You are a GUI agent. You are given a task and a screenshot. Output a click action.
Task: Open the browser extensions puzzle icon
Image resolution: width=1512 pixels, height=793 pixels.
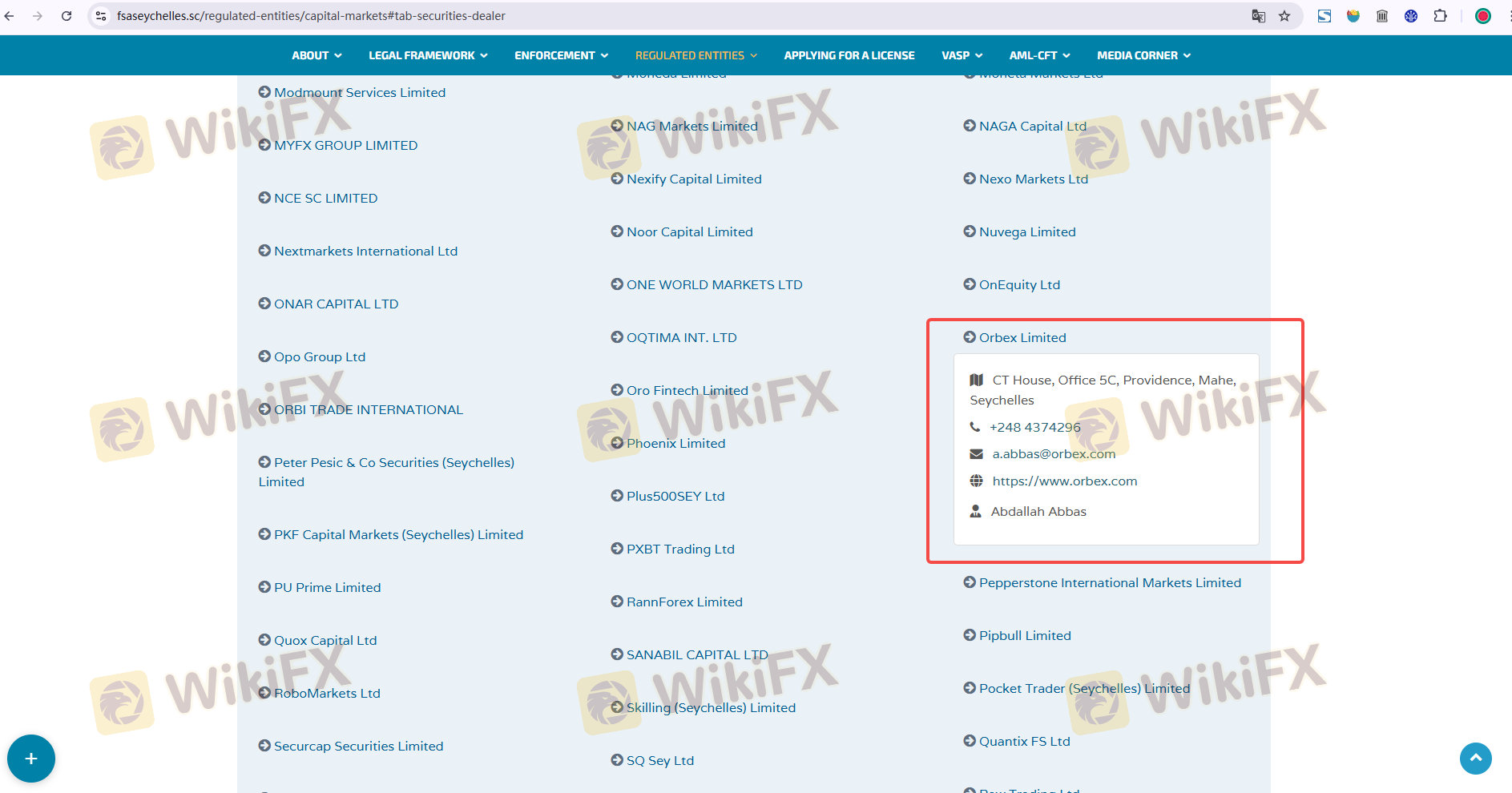click(x=1440, y=16)
